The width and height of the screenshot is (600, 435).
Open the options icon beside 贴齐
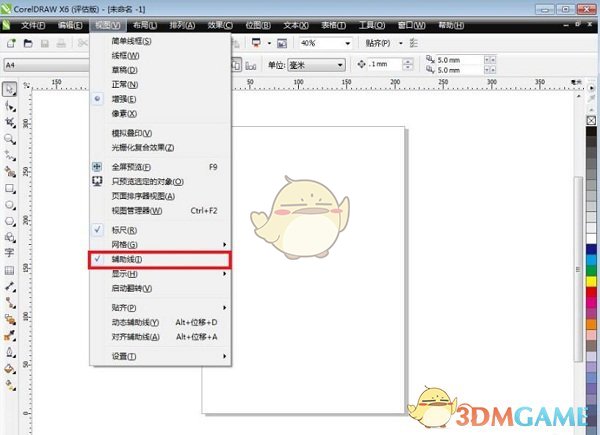click(414, 43)
